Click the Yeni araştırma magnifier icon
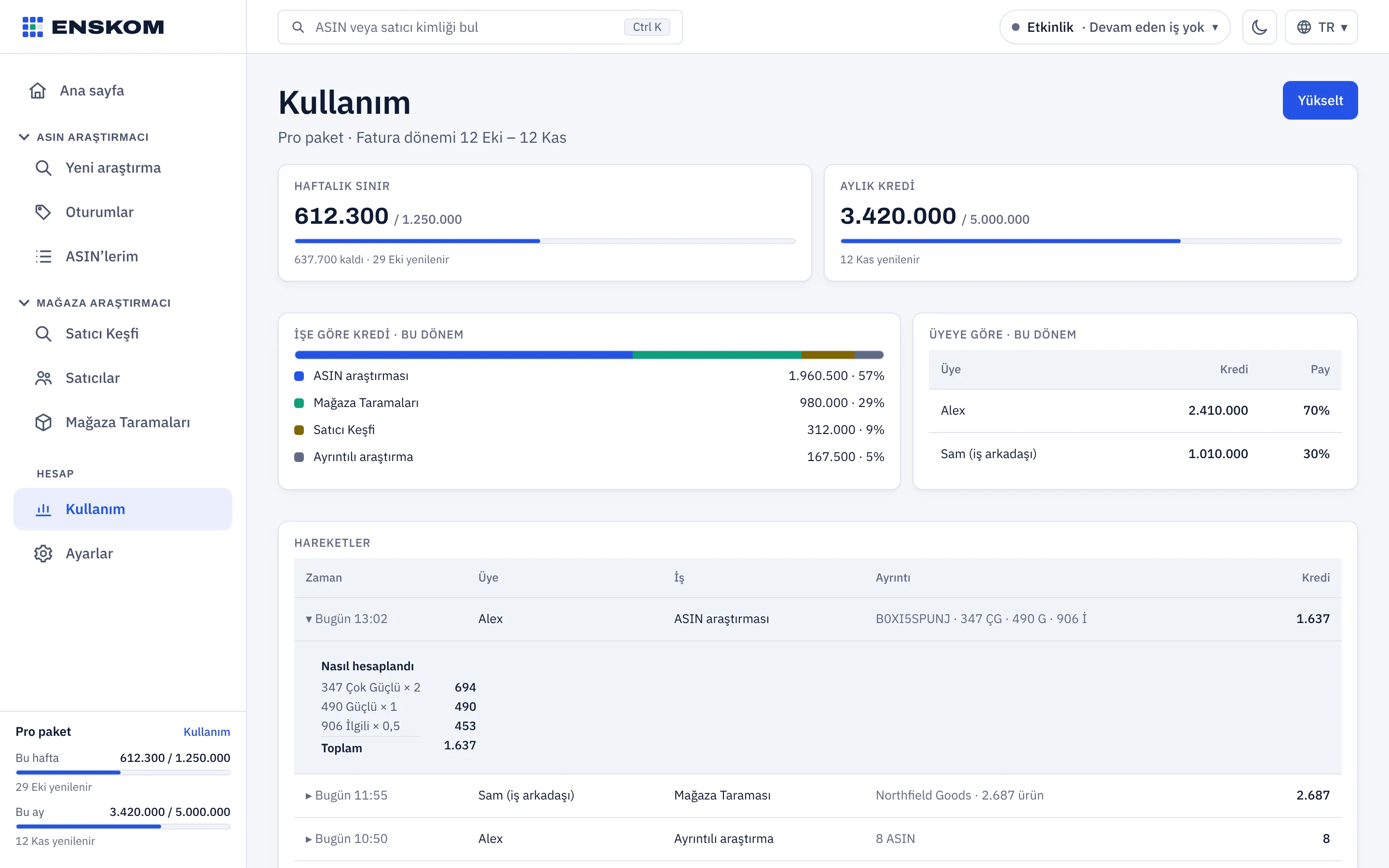The image size is (1389, 868). click(x=43, y=168)
